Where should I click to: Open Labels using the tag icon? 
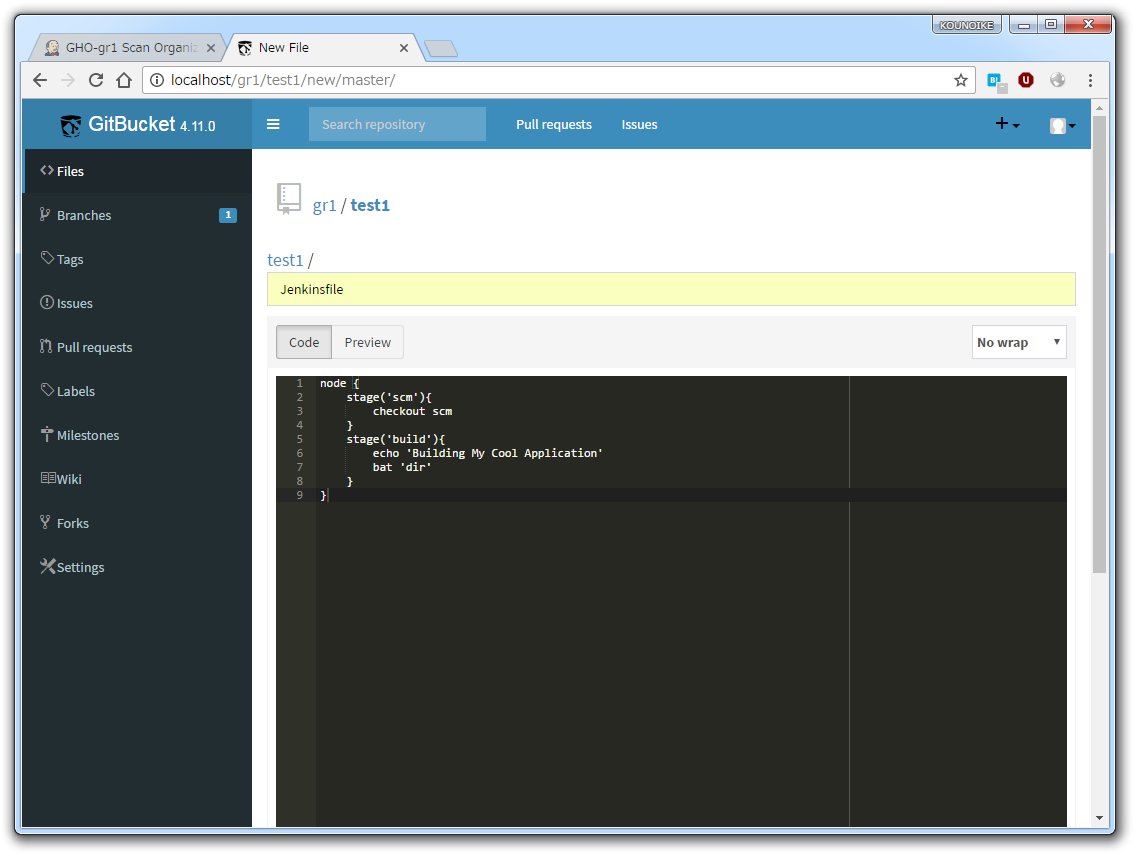pos(44,390)
